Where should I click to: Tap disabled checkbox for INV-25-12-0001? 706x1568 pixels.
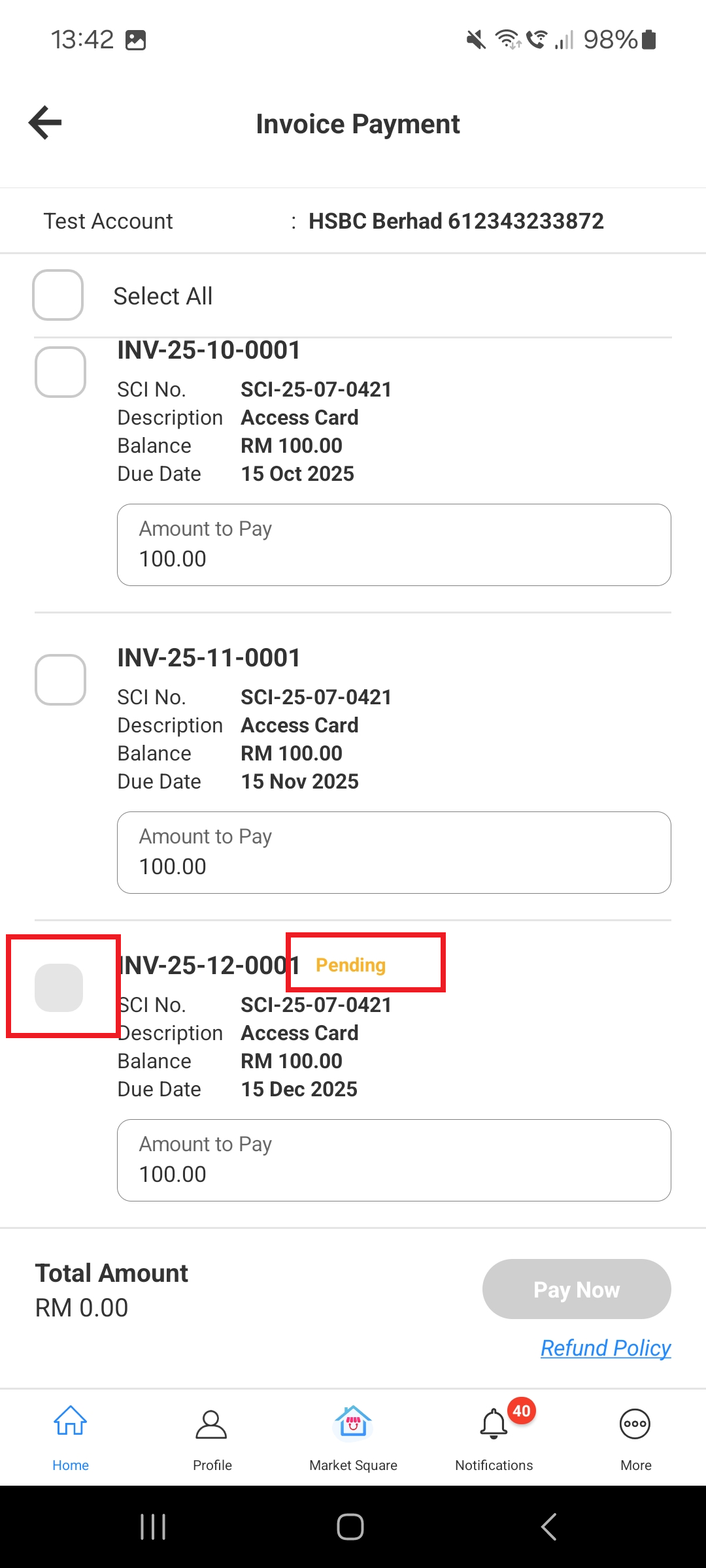(59, 988)
